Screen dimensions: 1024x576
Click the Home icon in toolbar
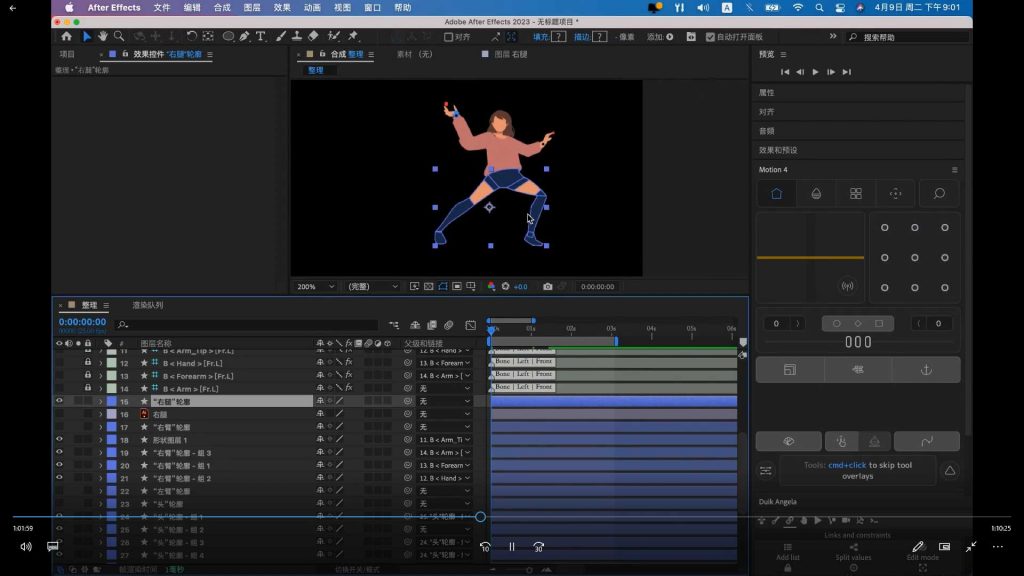click(x=66, y=37)
